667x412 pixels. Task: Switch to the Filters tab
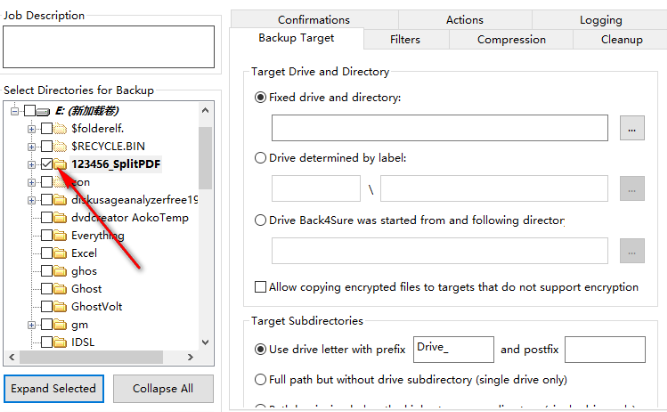[x=405, y=40]
